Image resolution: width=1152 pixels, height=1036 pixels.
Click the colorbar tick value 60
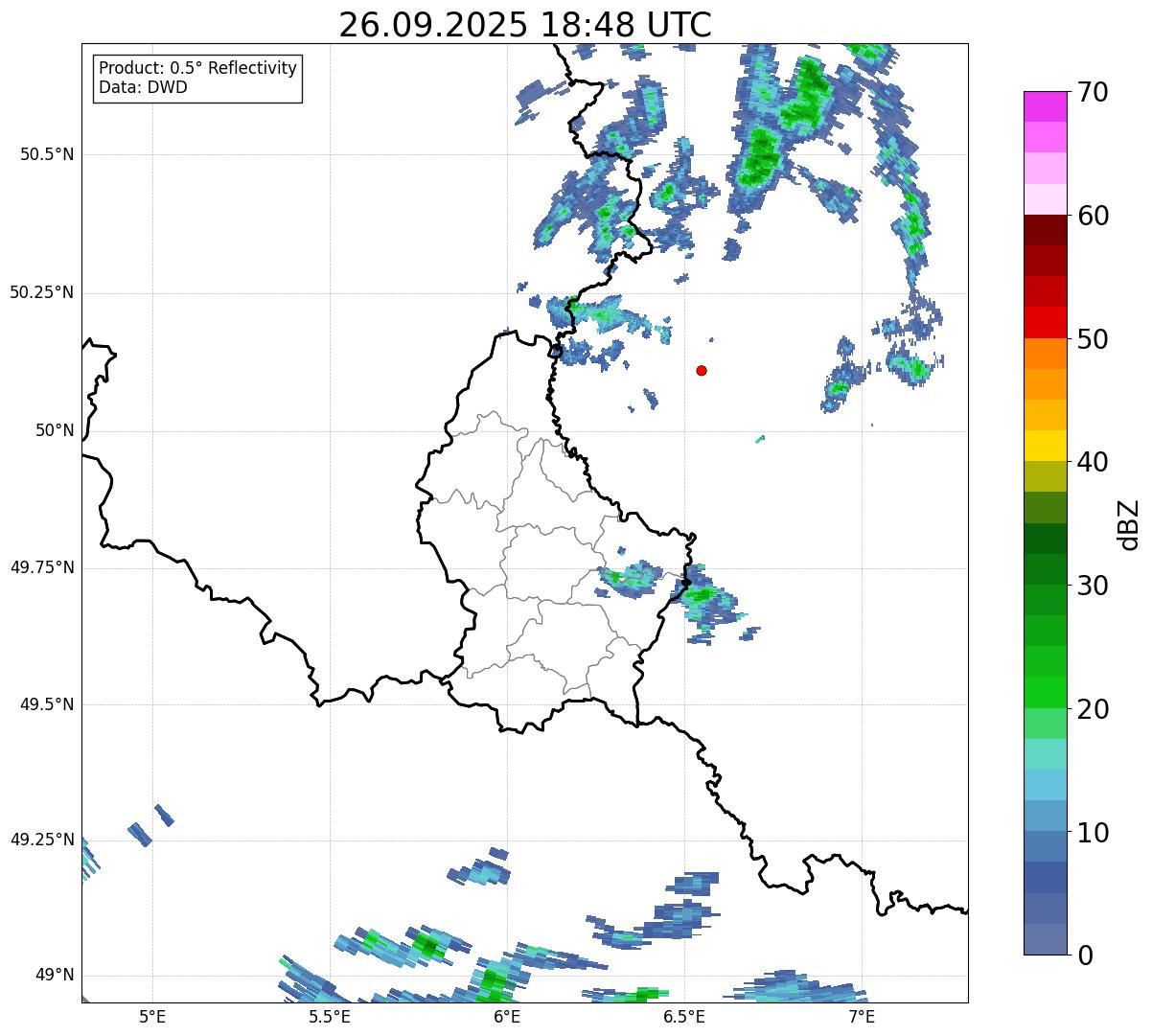coord(1093,216)
